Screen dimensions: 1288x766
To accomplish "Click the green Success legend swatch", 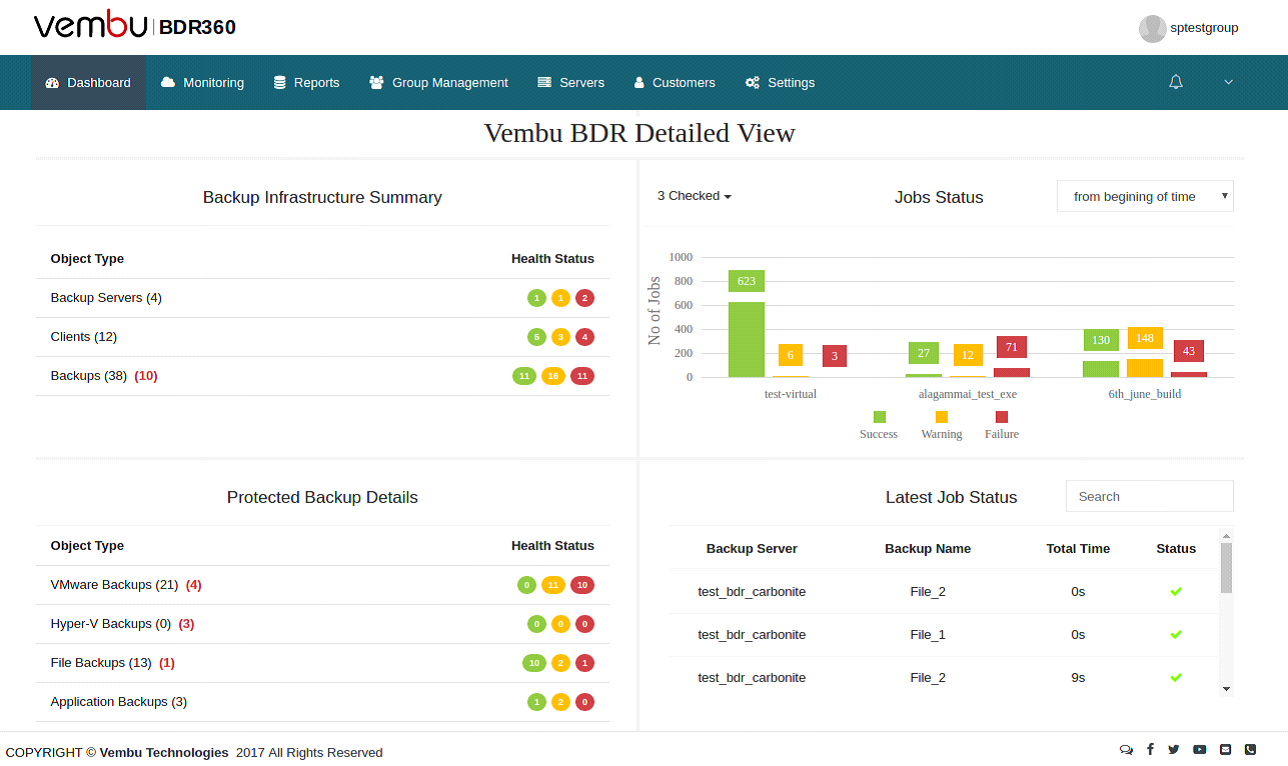I will [879, 417].
